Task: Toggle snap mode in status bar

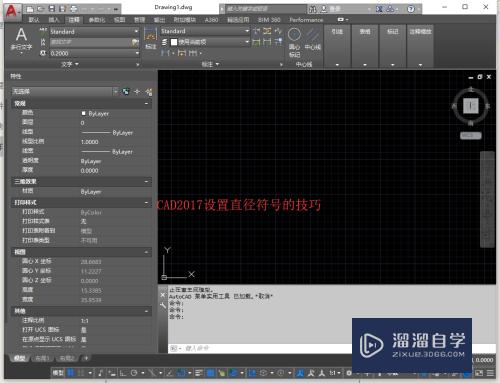Action: point(81,373)
